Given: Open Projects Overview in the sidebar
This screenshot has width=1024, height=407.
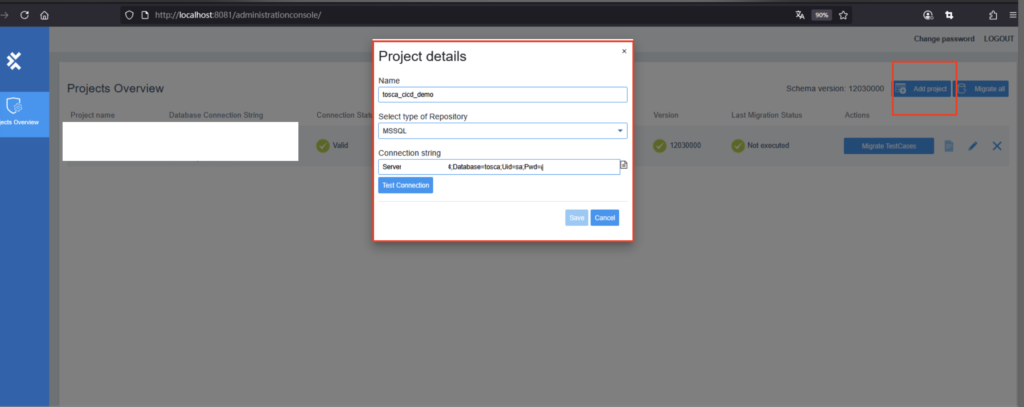Looking at the screenshot, I should coord(16,110).
